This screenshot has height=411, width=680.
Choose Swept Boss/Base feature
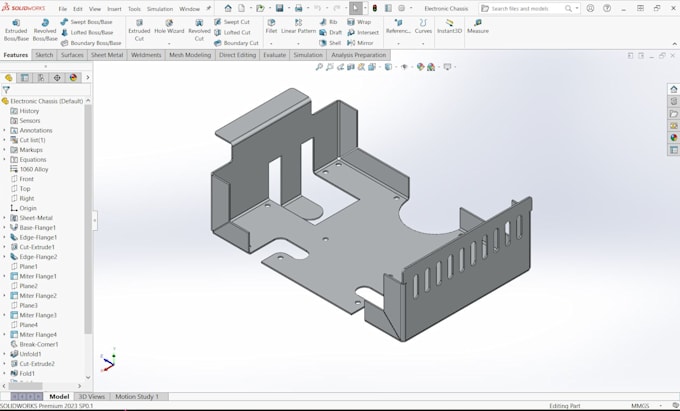86,22
